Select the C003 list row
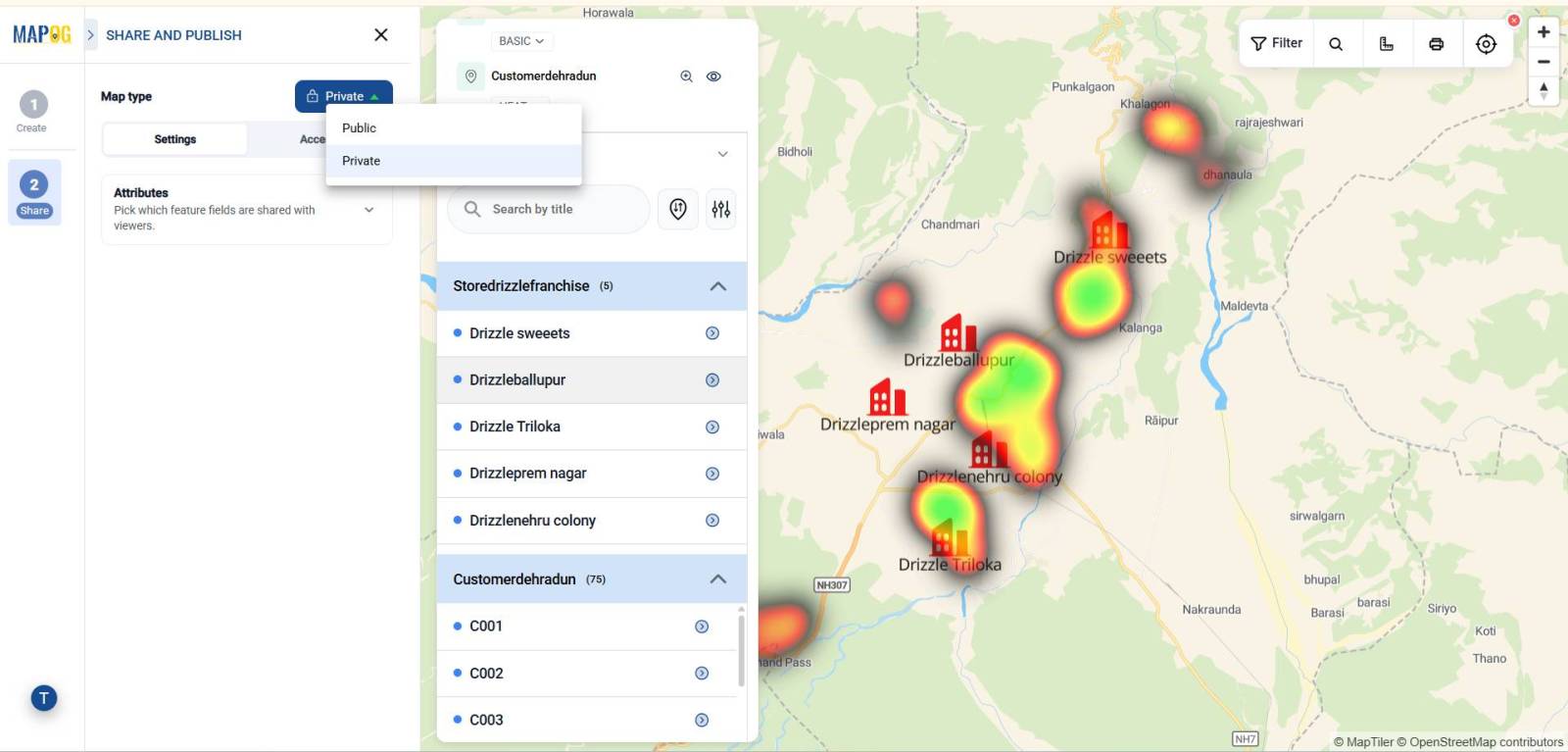 (x=587, y=720)
